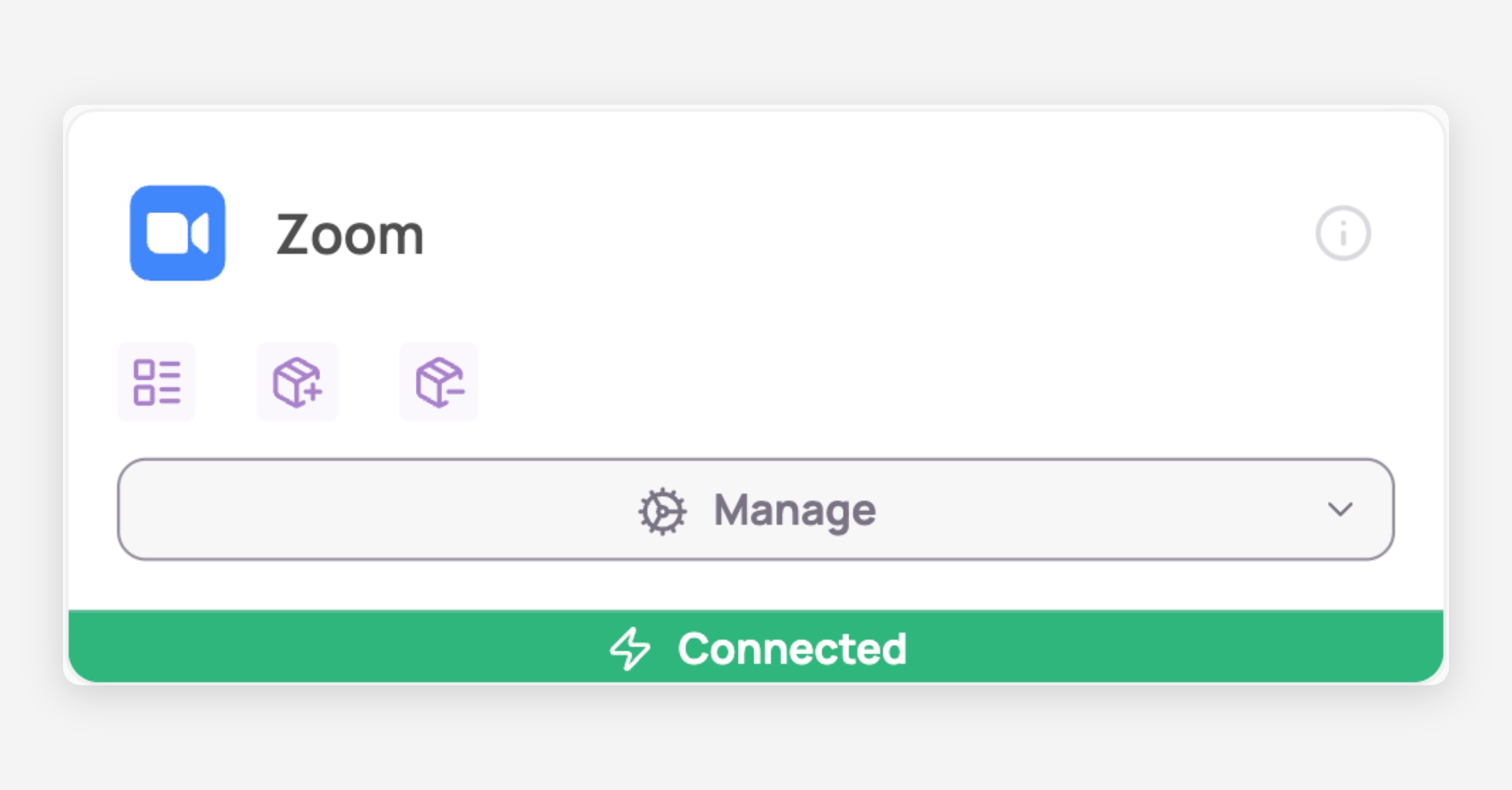Screen dimensions: 1512x790
Task: Click the package with plus icon
Action: [297, 382]
